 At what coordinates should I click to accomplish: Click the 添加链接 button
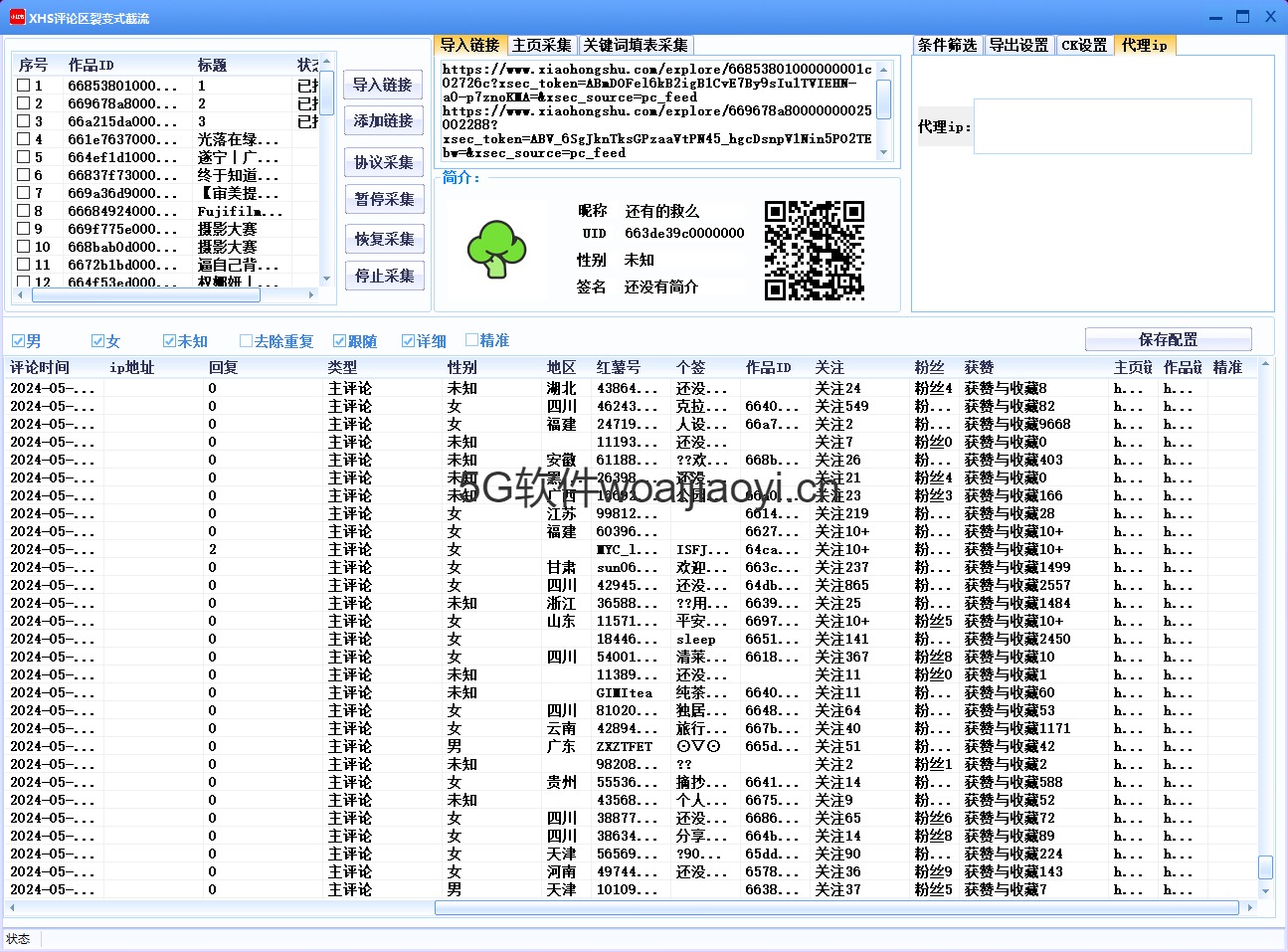(383, 120)
